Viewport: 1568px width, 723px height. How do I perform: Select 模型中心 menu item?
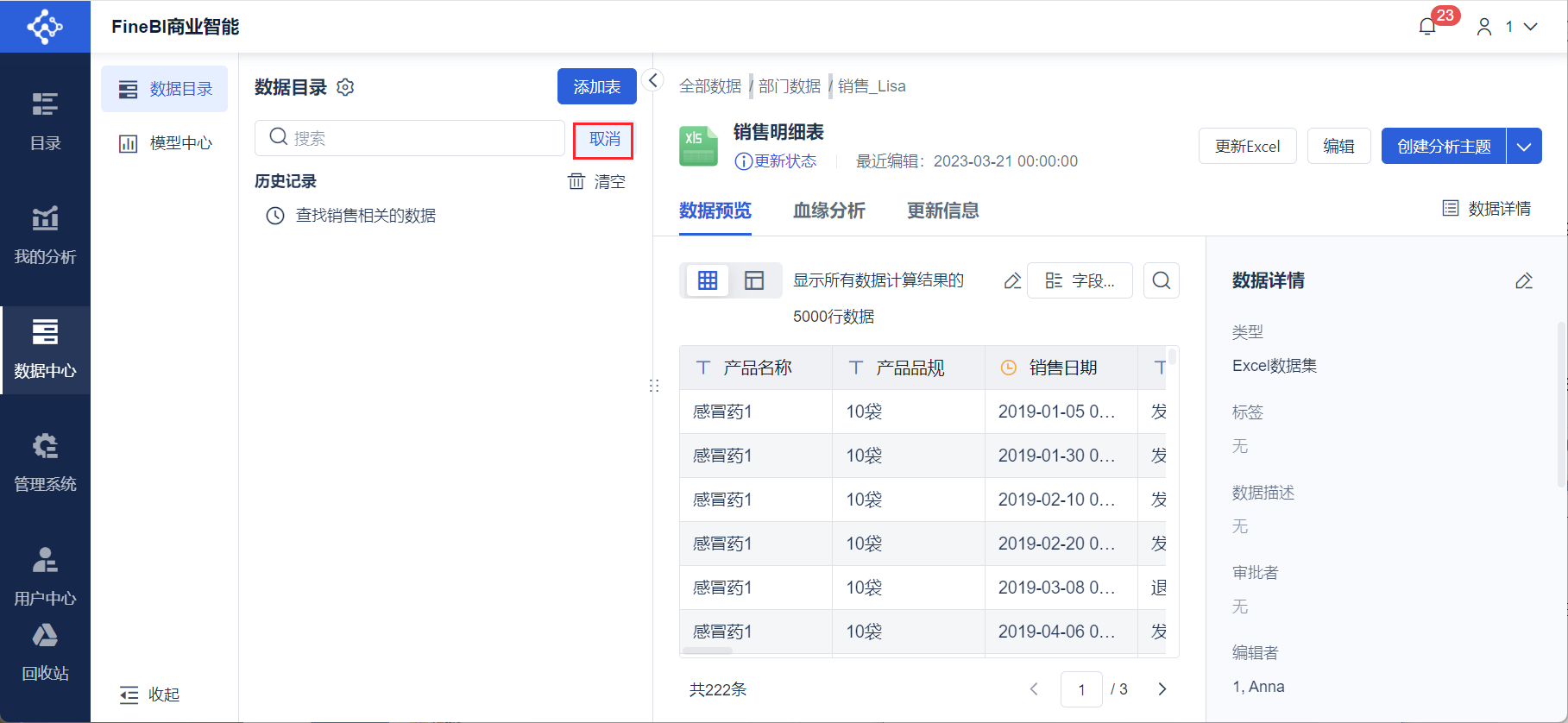(x=165, y=143)
